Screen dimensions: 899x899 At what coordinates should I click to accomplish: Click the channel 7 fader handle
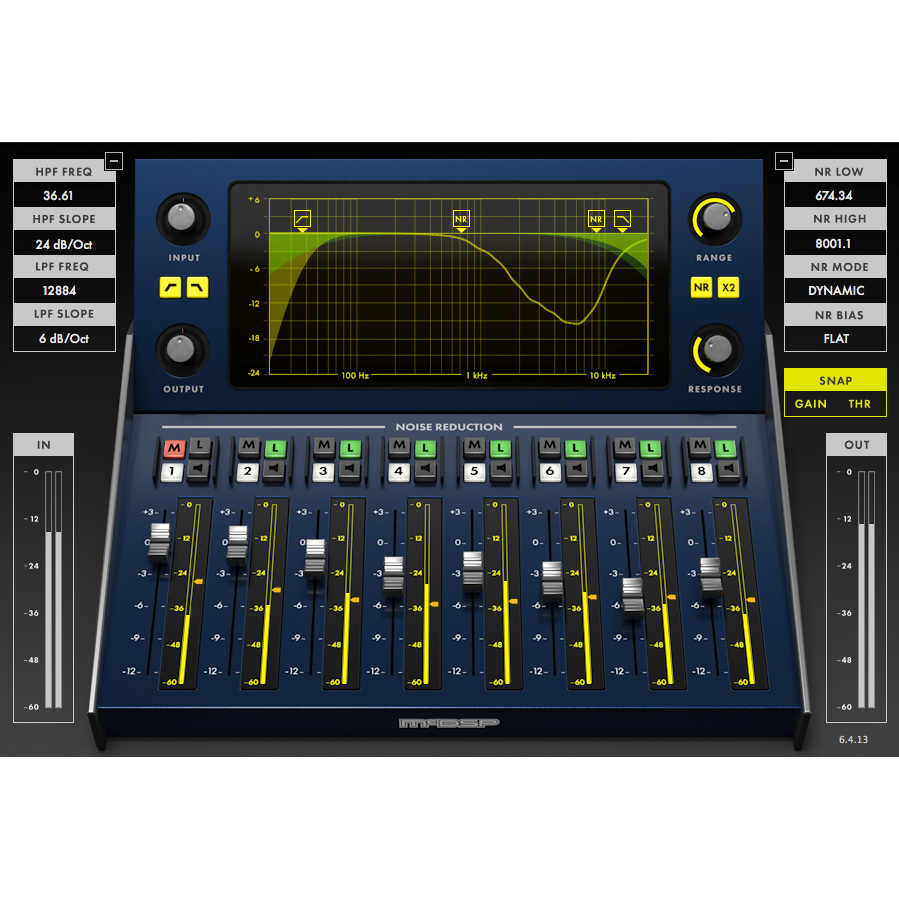click(x=632, y=594)
